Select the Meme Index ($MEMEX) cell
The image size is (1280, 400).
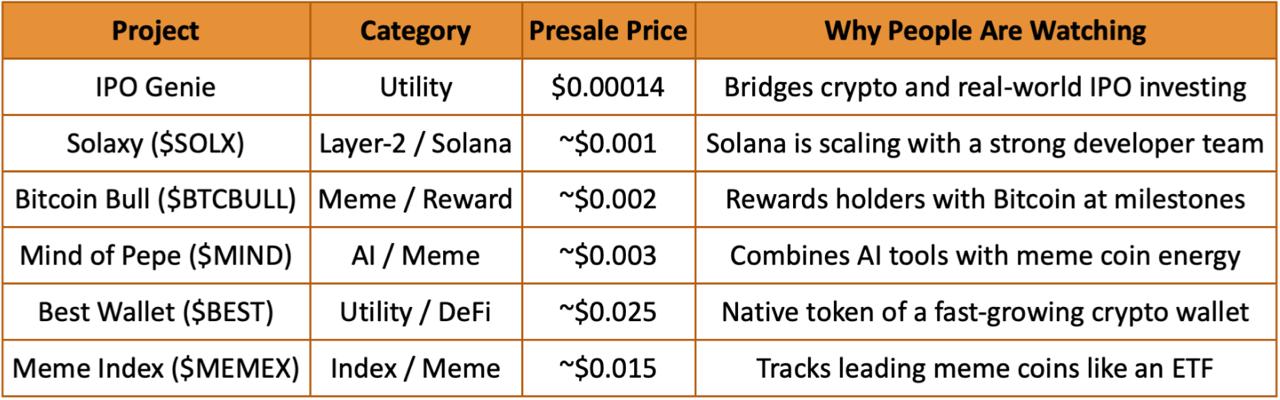click(156, 368)
